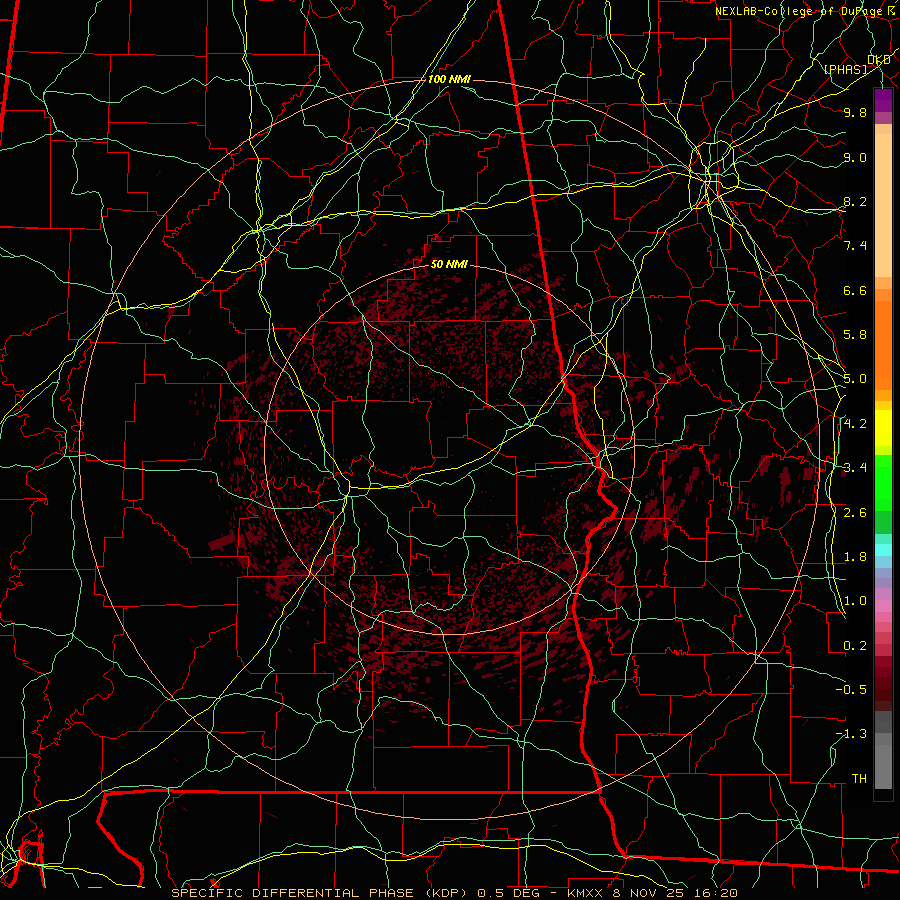The width and height of the screenshot is (900, 900).
Task: Click the TH threshold label on scale
Action: (x=859, y=779)
